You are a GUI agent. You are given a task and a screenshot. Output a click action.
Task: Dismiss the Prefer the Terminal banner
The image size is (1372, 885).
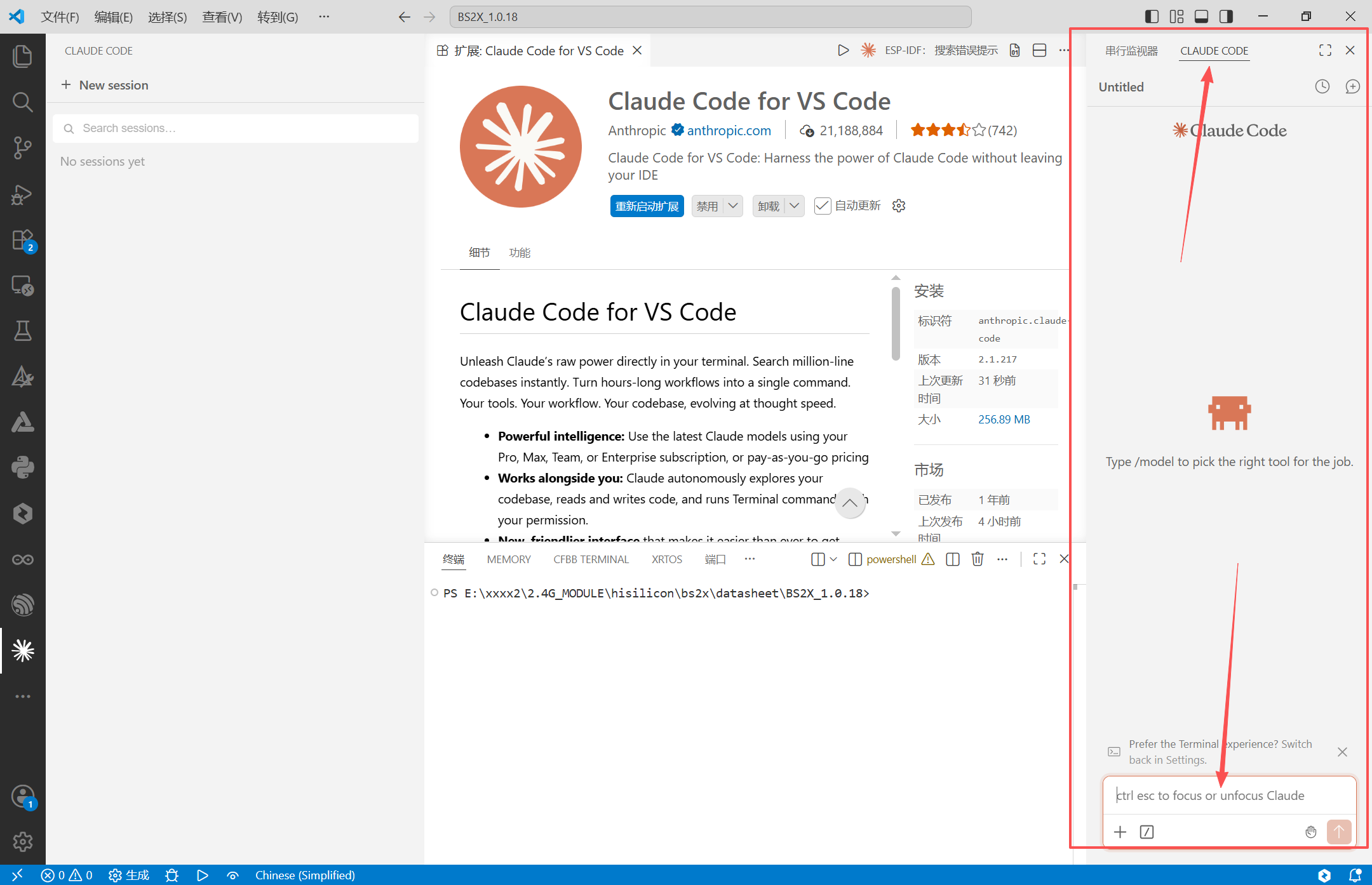[x=1342, y=752]
